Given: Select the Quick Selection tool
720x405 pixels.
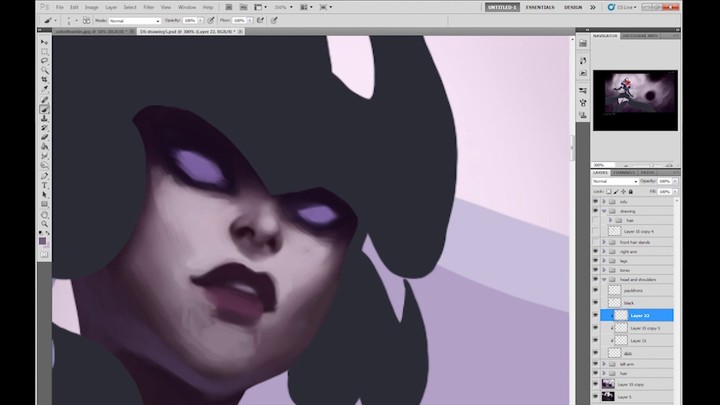Looking at the screenshot, I should pos(45,70).
